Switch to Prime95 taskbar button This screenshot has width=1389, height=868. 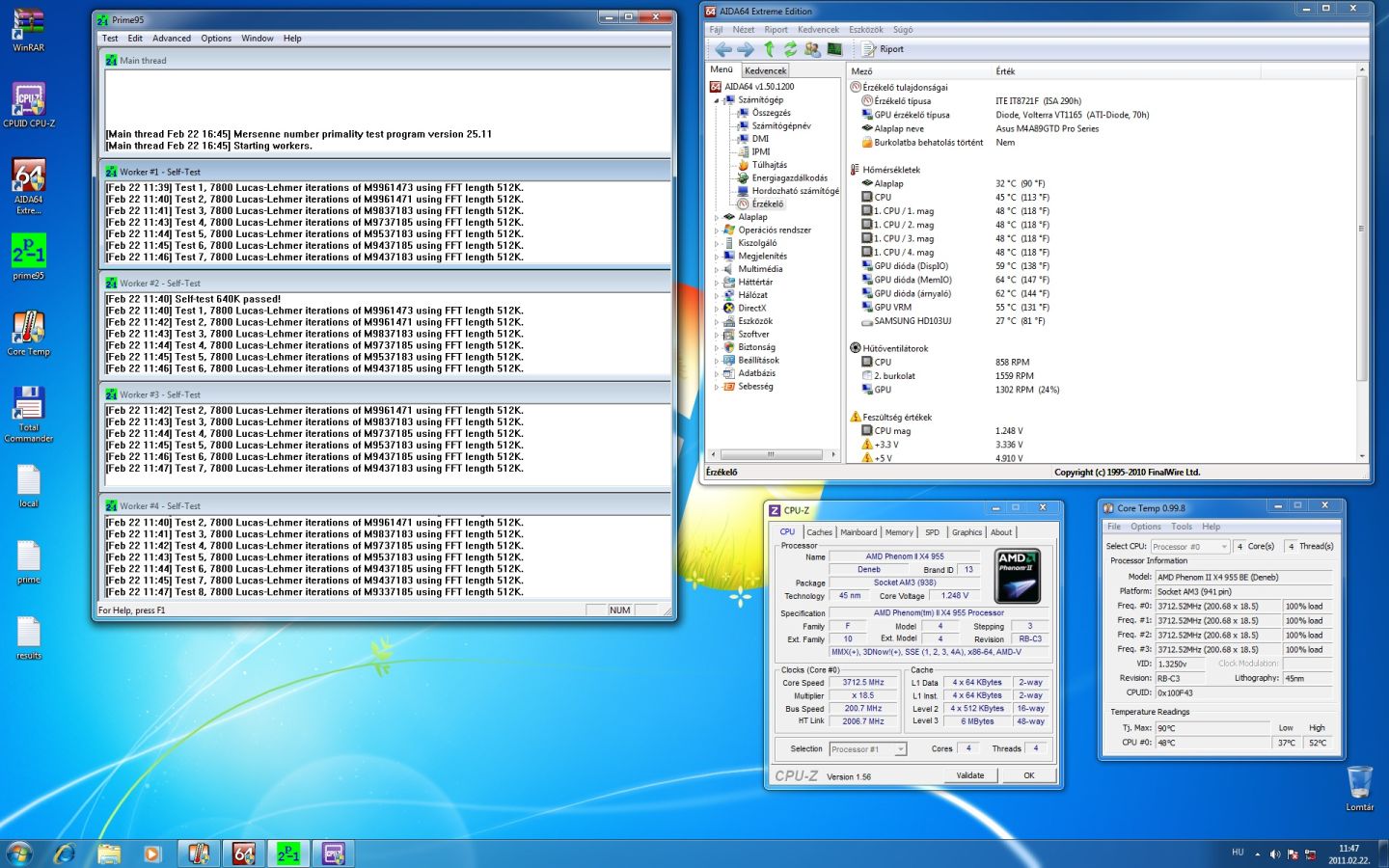(x=288, y=854)
